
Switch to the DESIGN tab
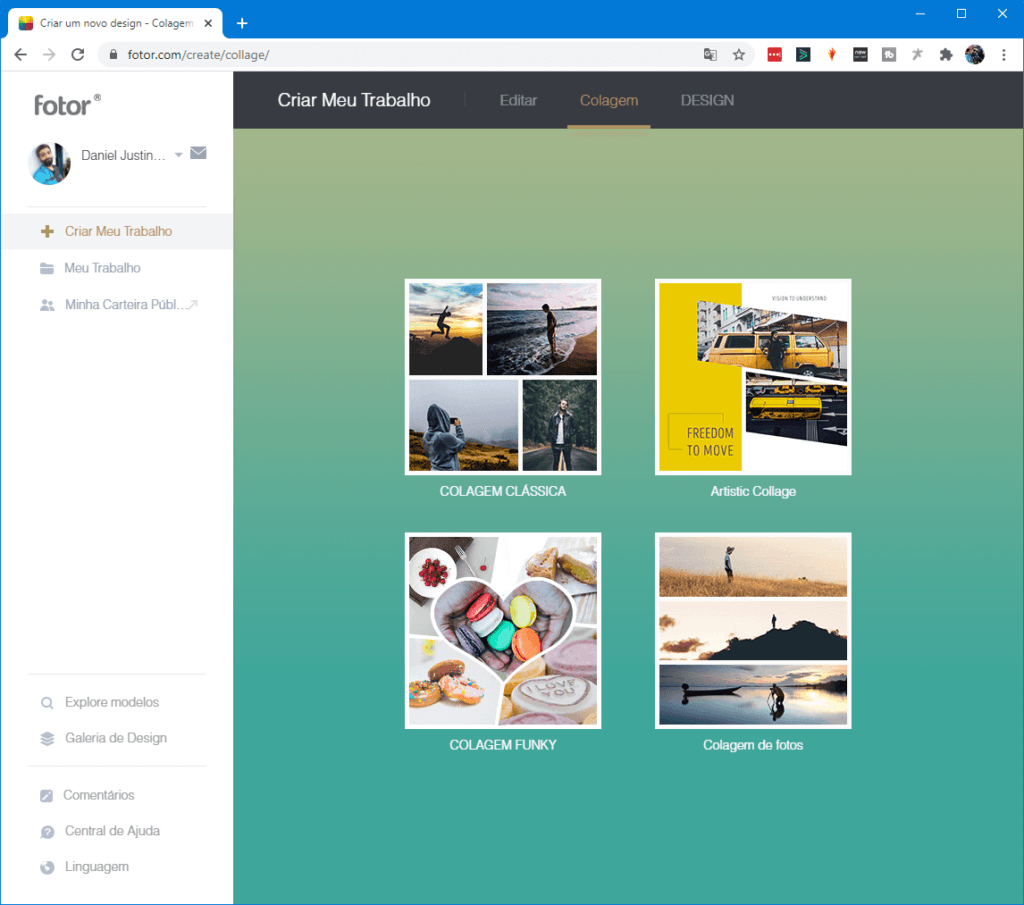tap(707, 100)
